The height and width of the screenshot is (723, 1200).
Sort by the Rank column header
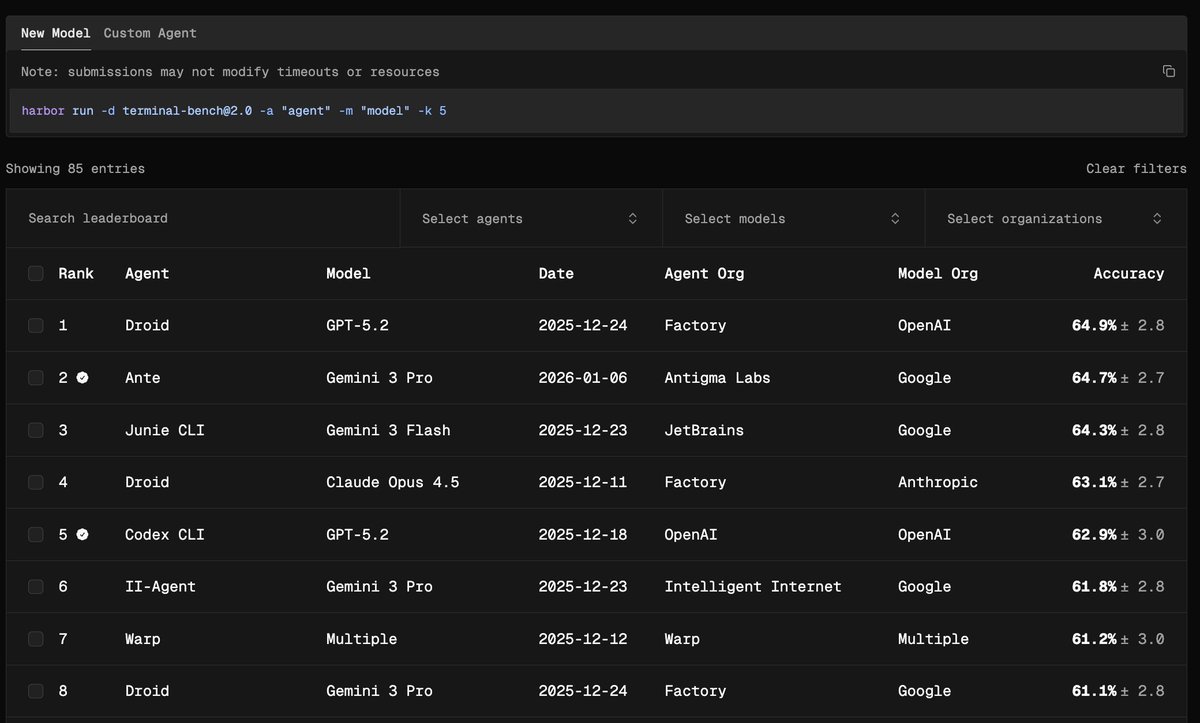76,273
